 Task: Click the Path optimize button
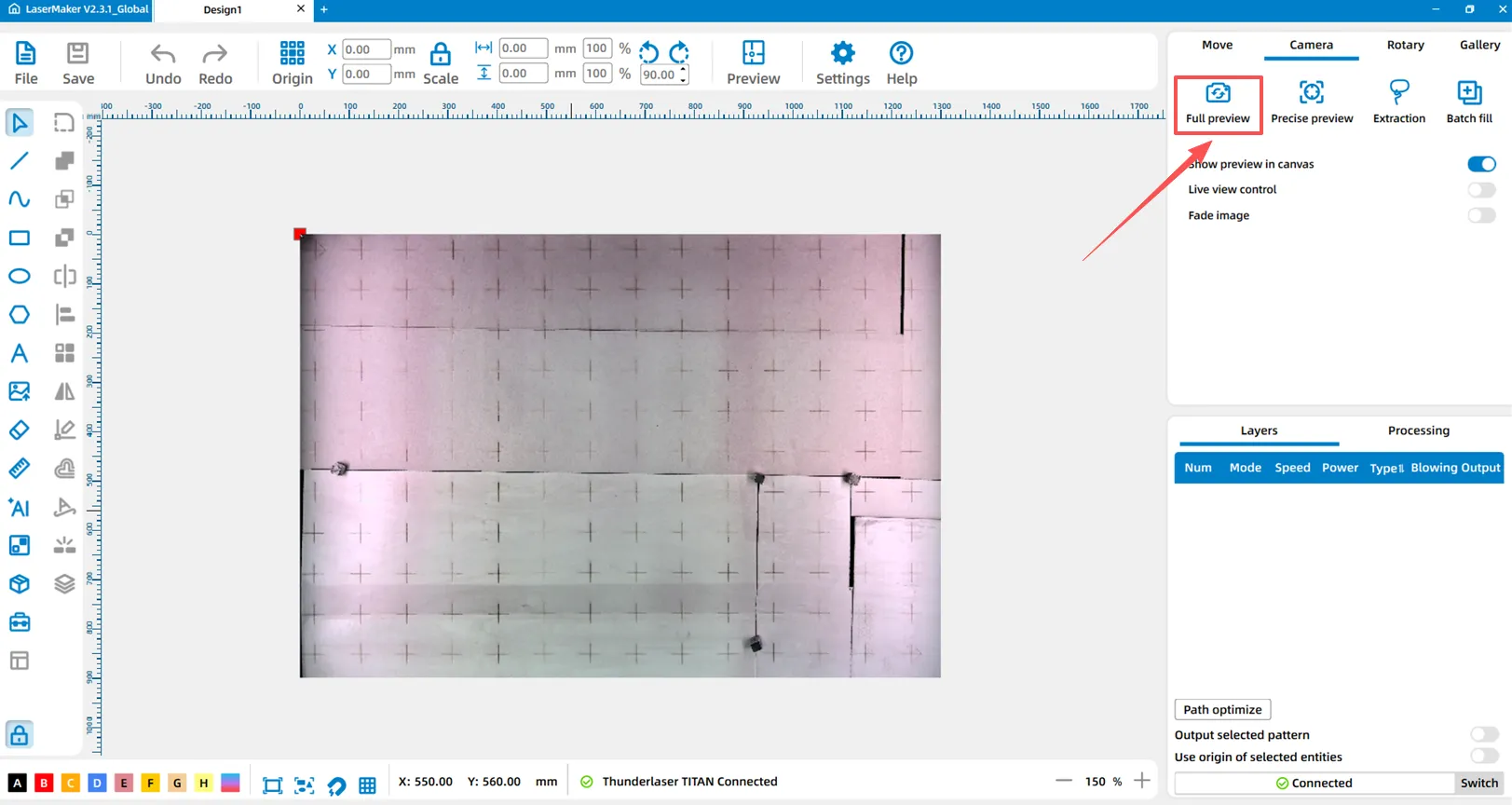click(1222, 710)
